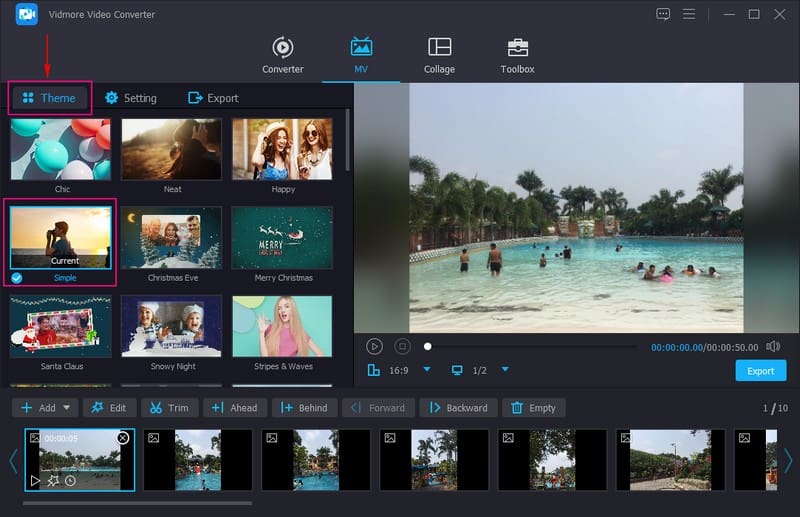Click the clock duration icon on first clip
This screenshot has height=517, width=800.
[x=71, y=481]
